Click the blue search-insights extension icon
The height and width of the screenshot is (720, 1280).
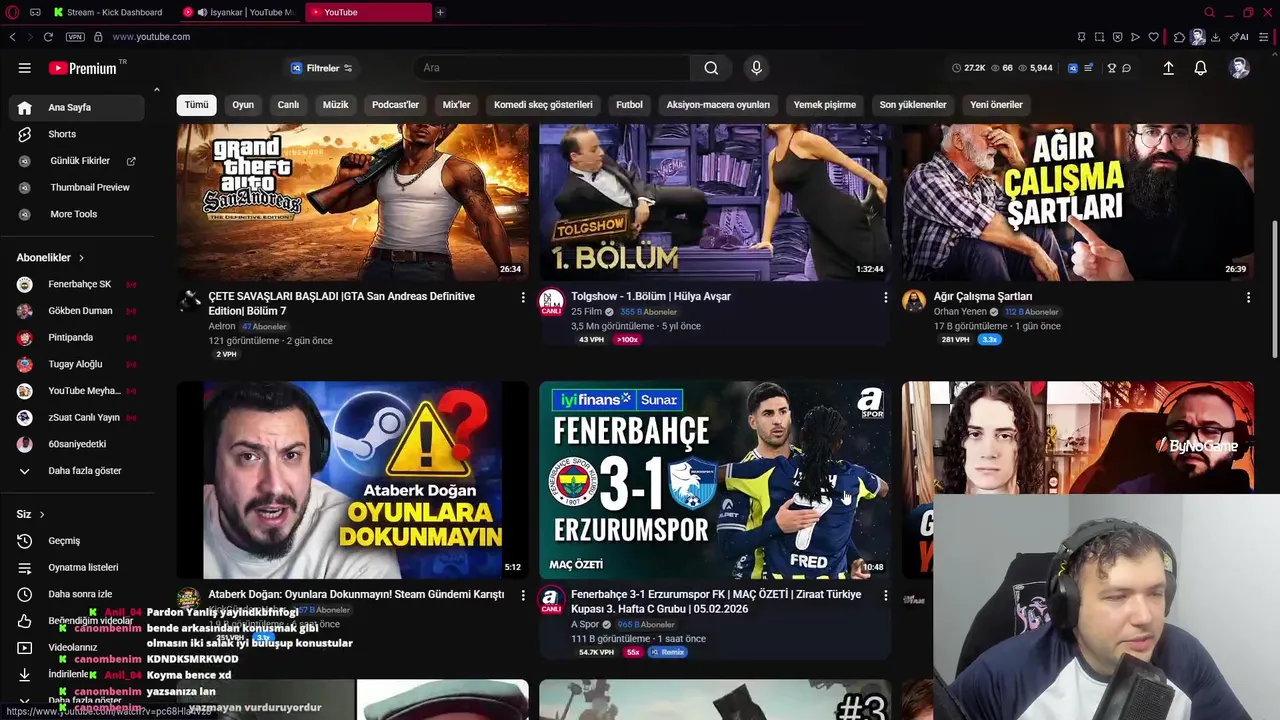tap(1073, 68)
